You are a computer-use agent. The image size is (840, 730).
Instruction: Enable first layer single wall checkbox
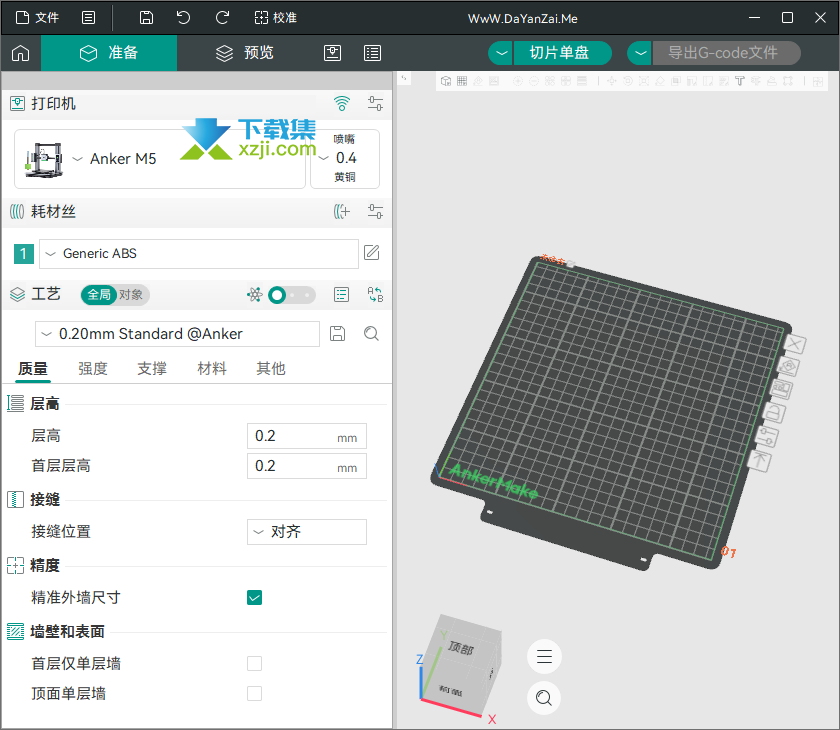tap(254, 664)
